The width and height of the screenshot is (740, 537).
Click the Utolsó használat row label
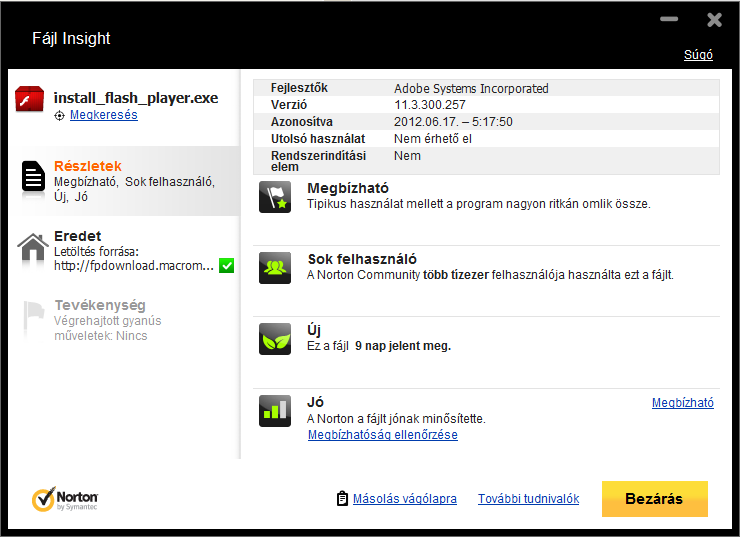pos(318,139)
